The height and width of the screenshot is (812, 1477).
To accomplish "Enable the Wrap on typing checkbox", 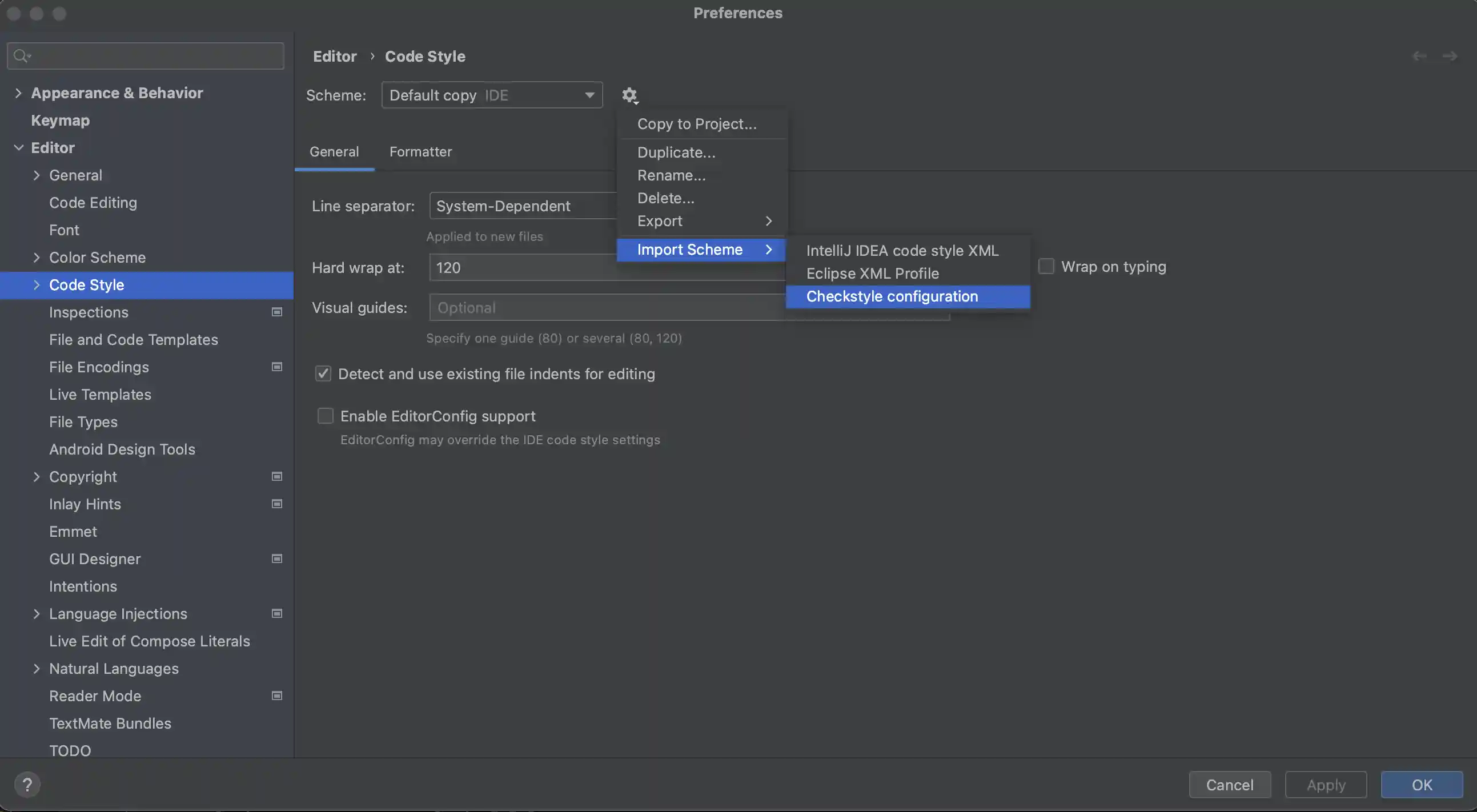I will (1046, 267).
